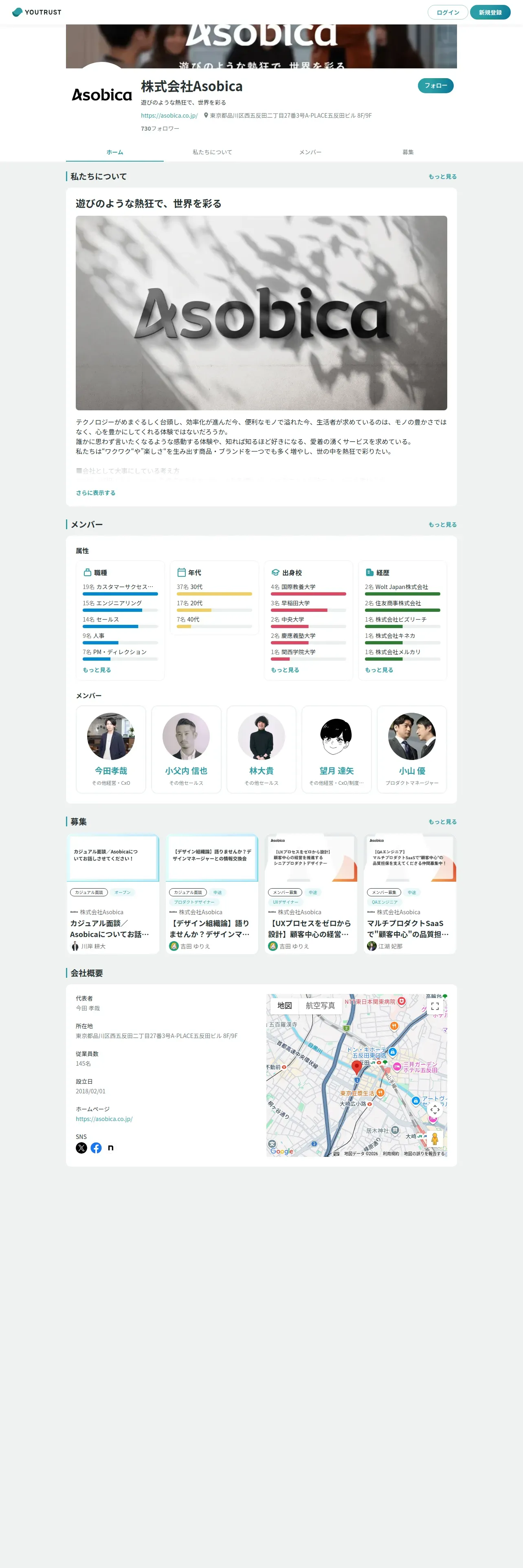Click 川岸 耕大's avatar on recruitment card

click(75, 946)
